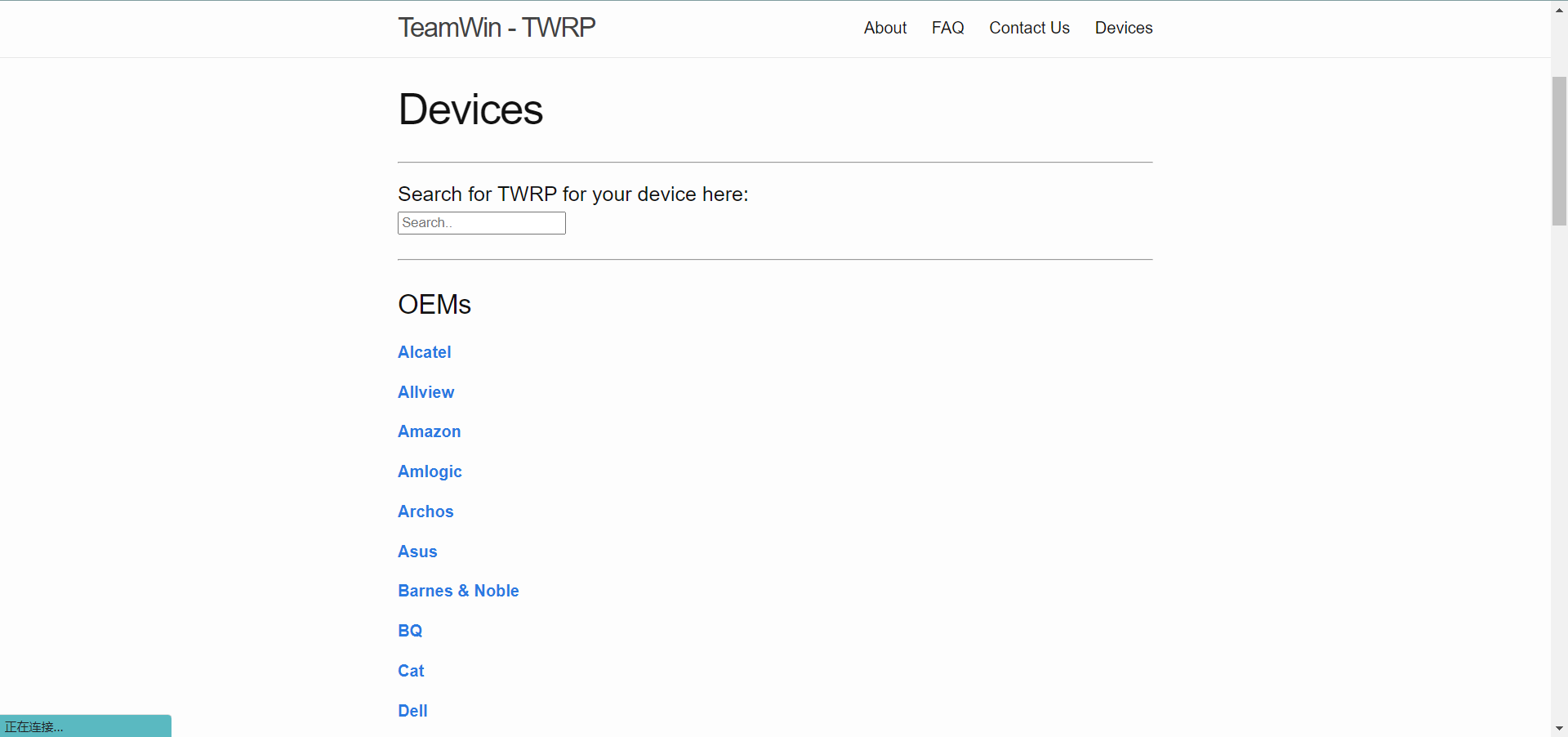Open the Dell OEM link

(412, 711)
